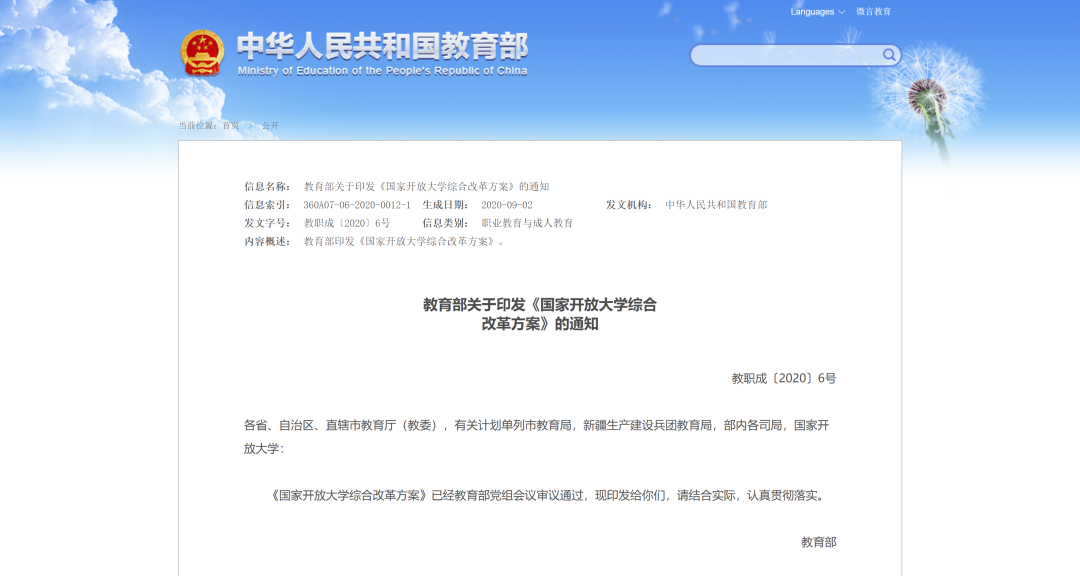This screenshot has height=576, width=1080.
Task: Click the English Ministry of Education subtitle
Action: [382, 71]
